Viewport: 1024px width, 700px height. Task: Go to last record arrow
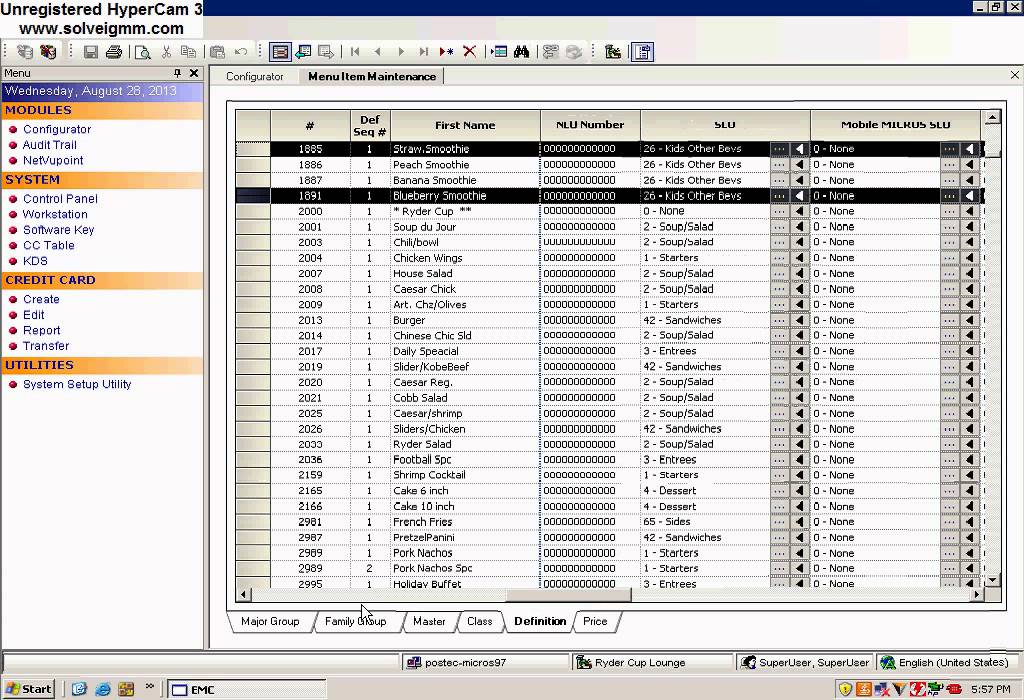(424, 52)
